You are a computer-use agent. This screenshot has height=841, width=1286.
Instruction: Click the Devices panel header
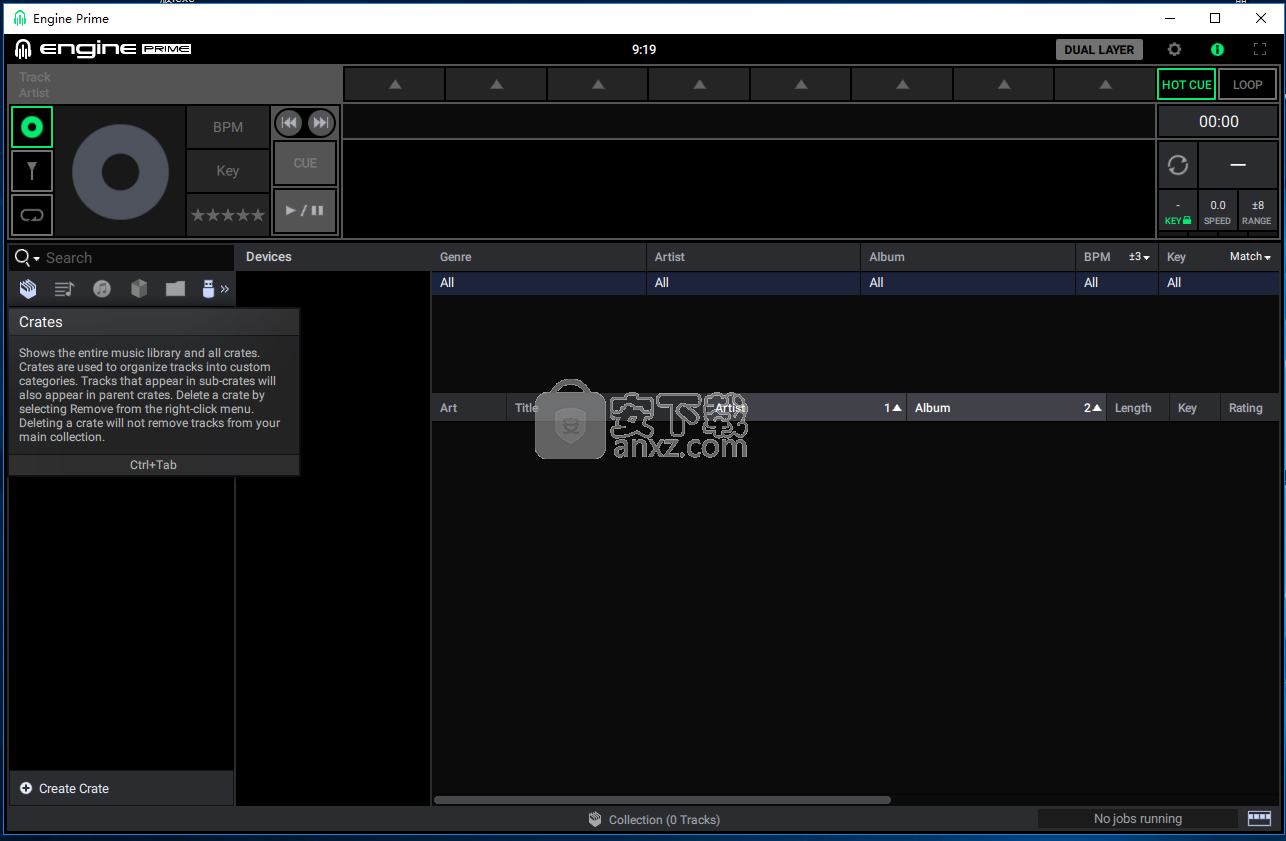click(x=333, y=257)
